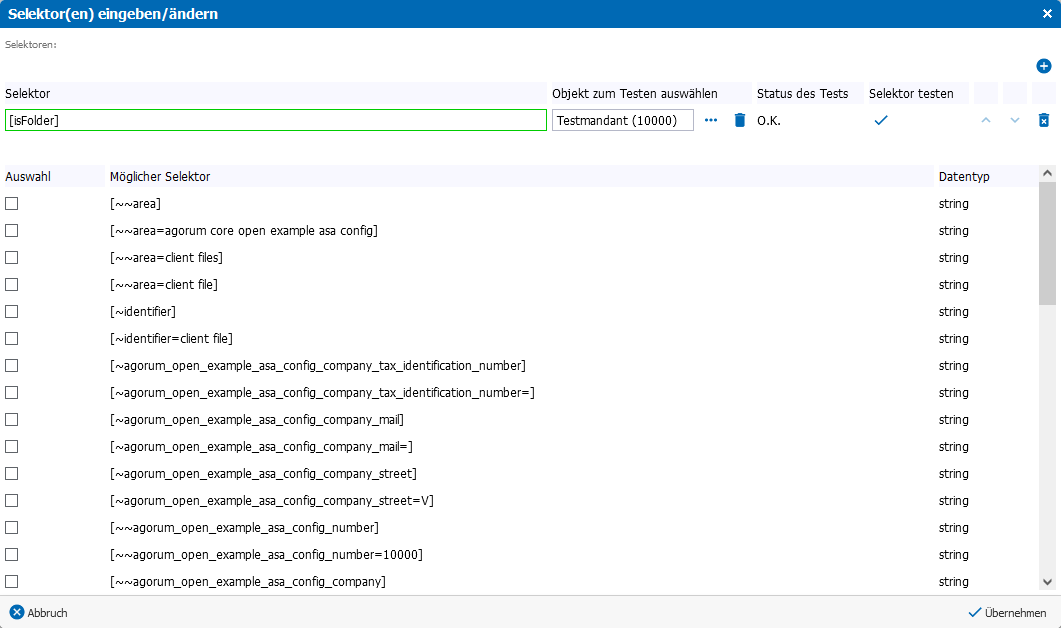The width and height of the screenshot is (1061, 628).
Task: Move selector row down arrow
Action: (x=1014, y=120)
